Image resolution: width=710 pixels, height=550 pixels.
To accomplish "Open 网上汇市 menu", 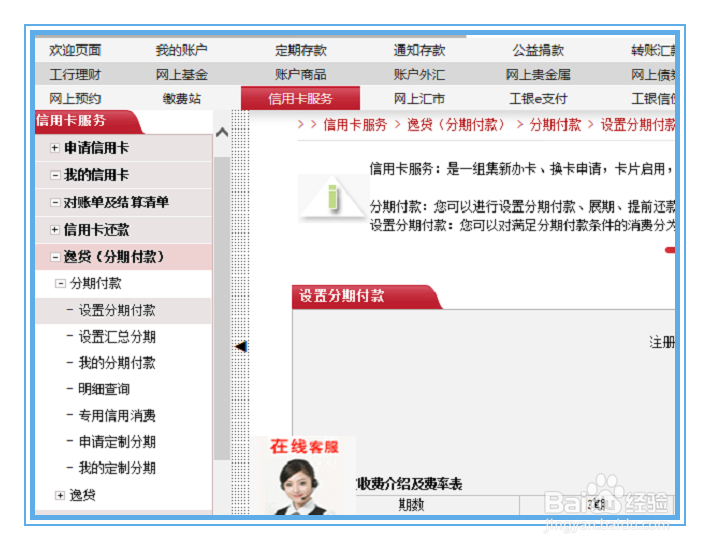I will click(x=419, y=98).
